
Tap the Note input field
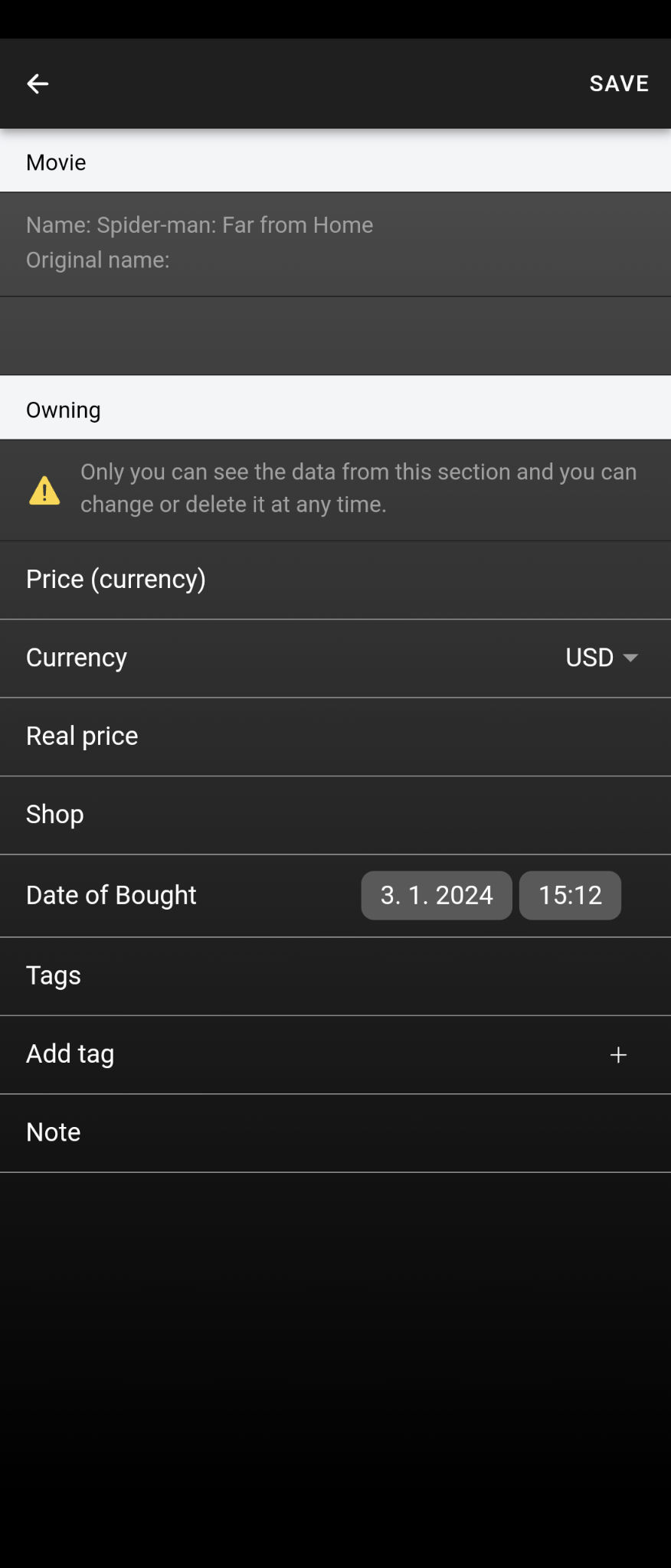tap(335, 1132)
